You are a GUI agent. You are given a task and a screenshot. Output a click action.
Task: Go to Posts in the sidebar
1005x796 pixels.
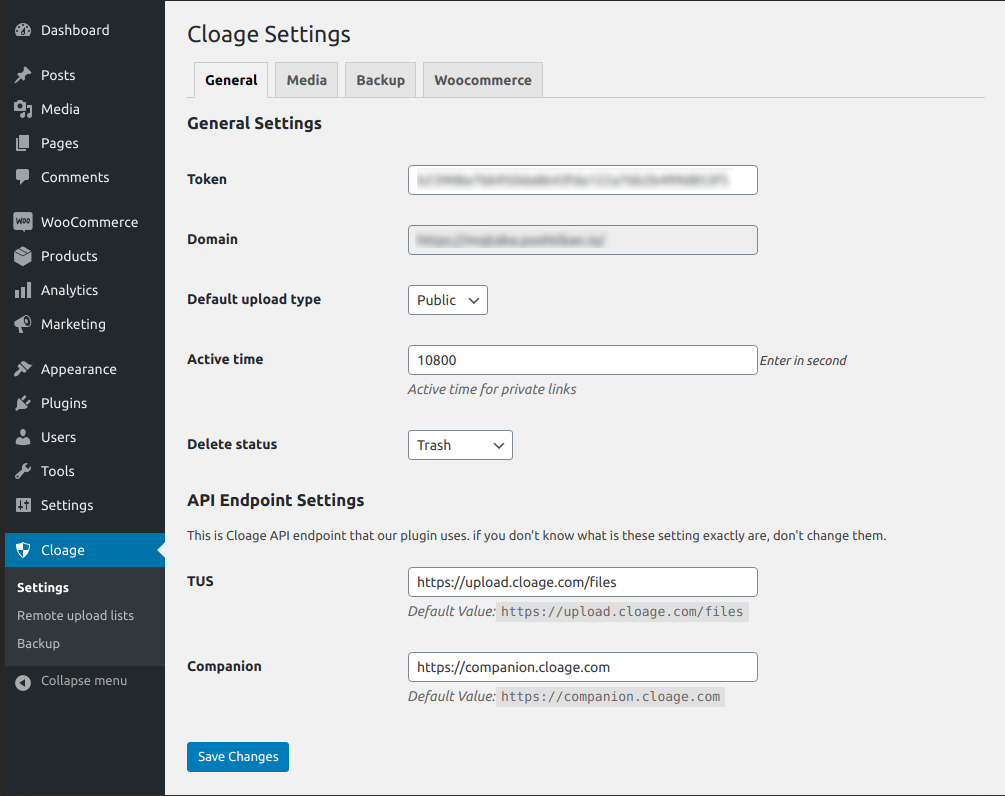pyautogui.click(x=58, y=75)
